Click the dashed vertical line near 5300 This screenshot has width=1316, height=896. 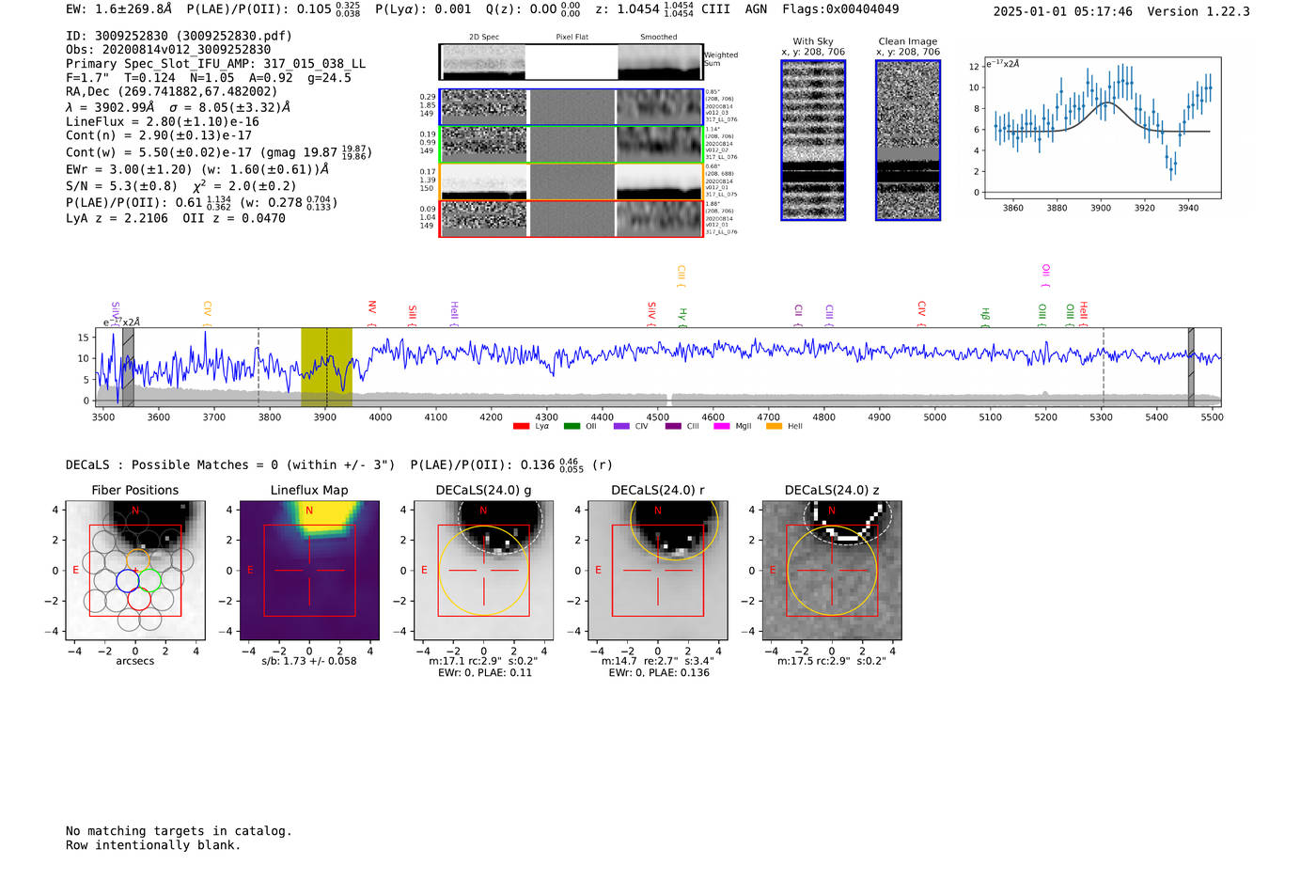point(1103,368)
